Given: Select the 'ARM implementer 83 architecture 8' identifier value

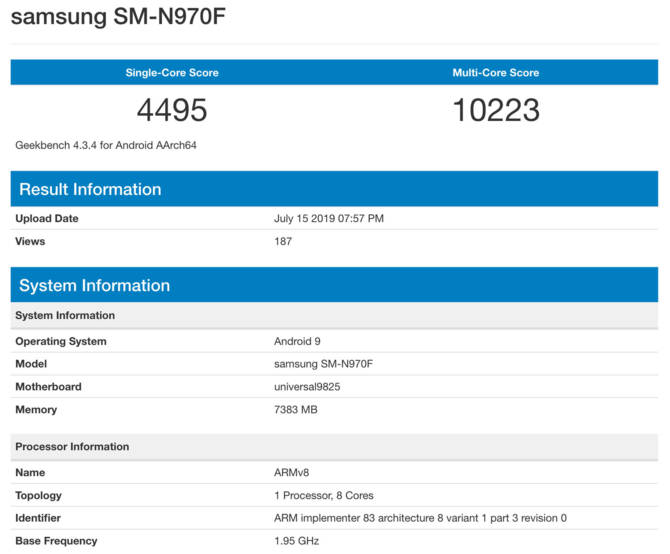Looking at the screenshot, I should tap(420, 518).
